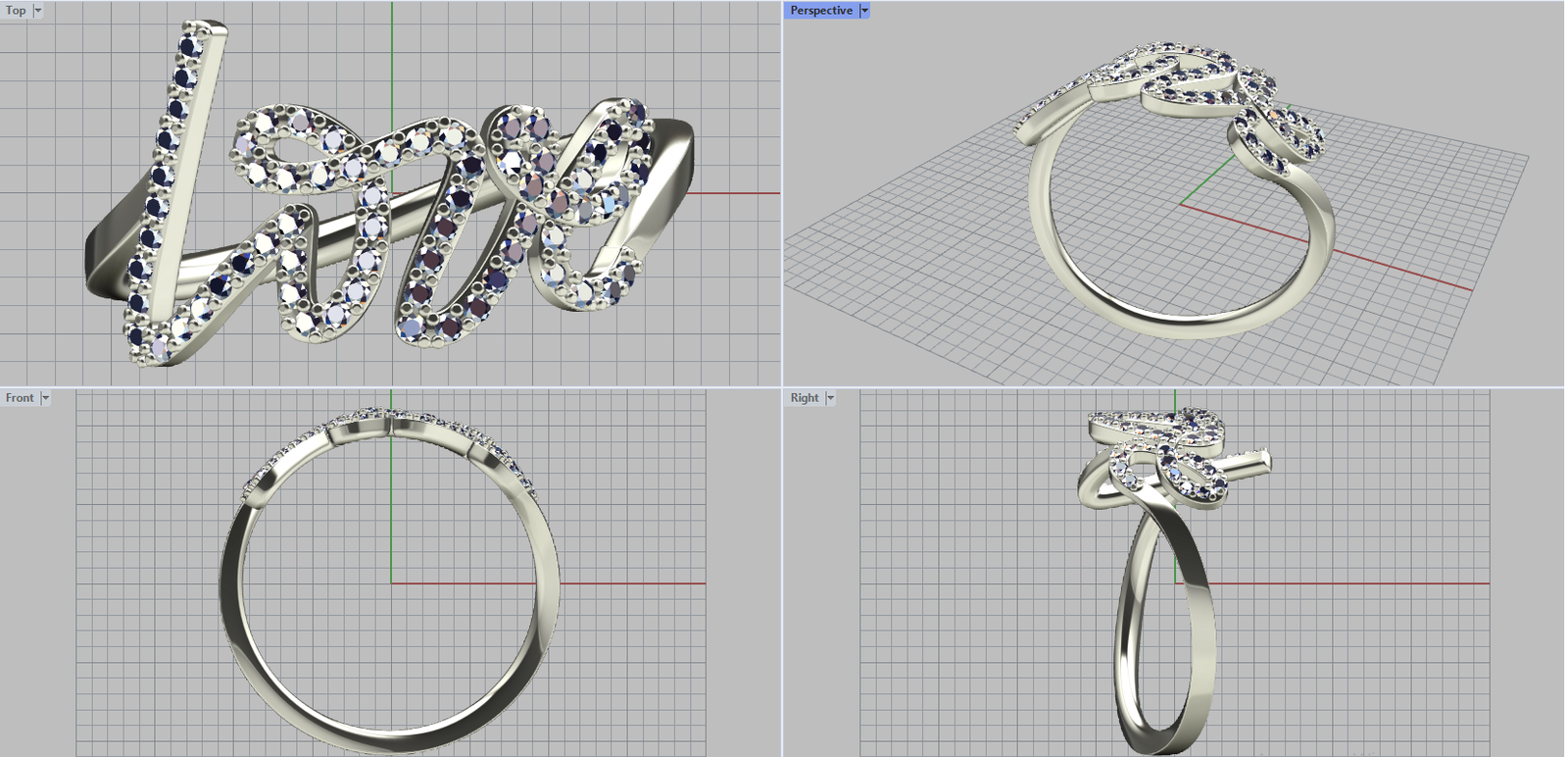The image size is (1568, 757).
Task: Click the Perspective viewport title label
Action: click(x=820, y=11)
